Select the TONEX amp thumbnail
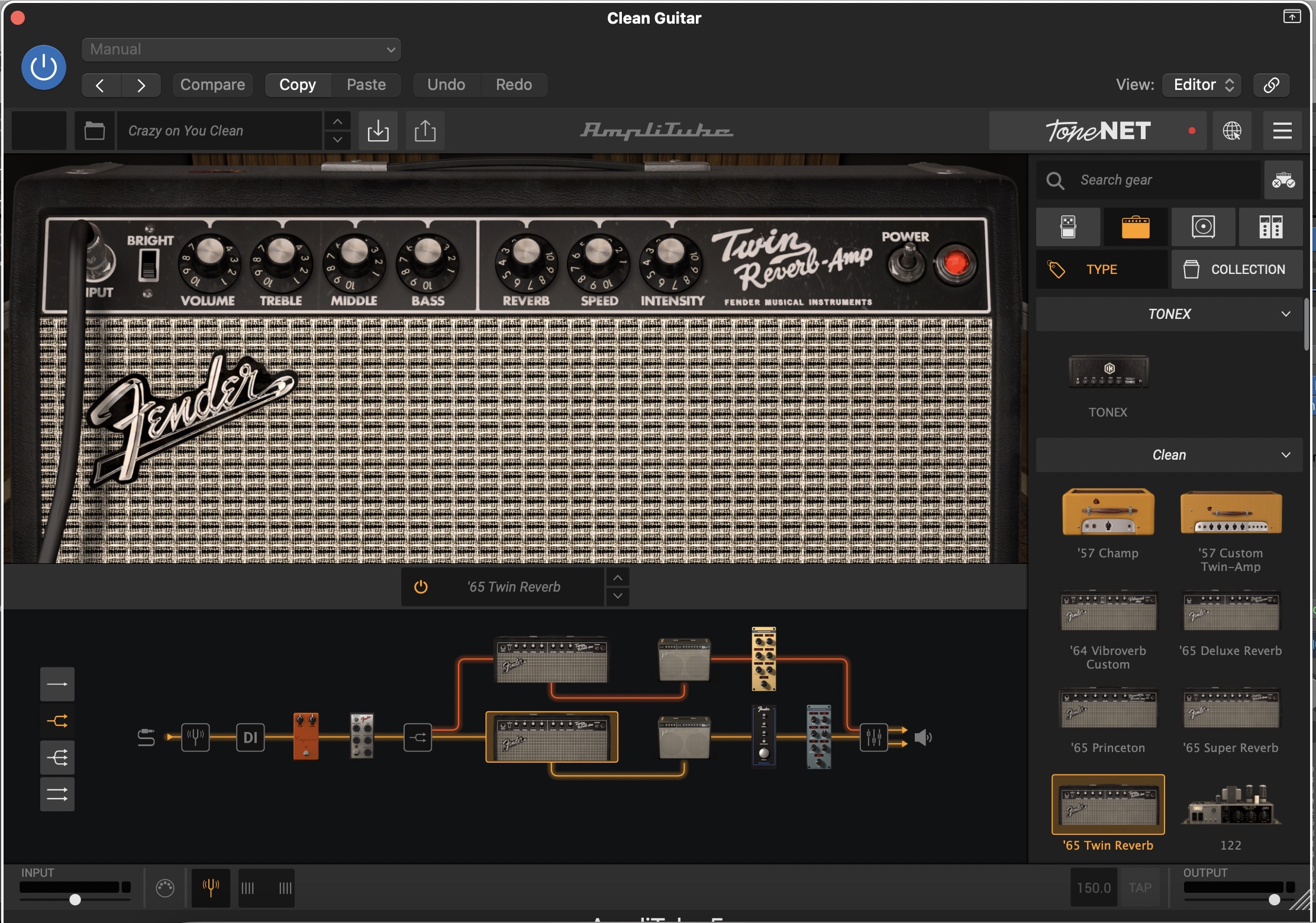 coord(1108,372)
